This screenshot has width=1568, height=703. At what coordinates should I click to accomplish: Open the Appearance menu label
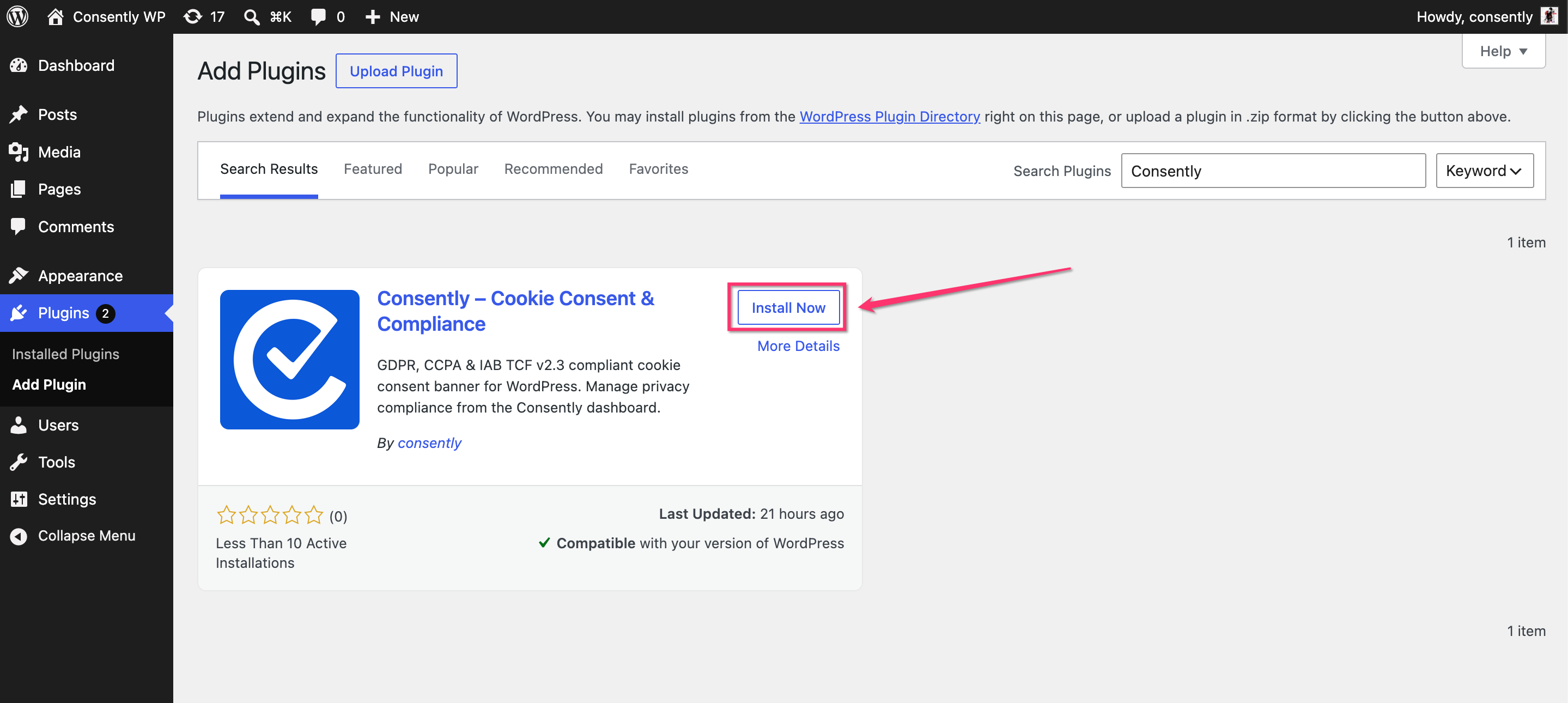[x=80, y=276]
